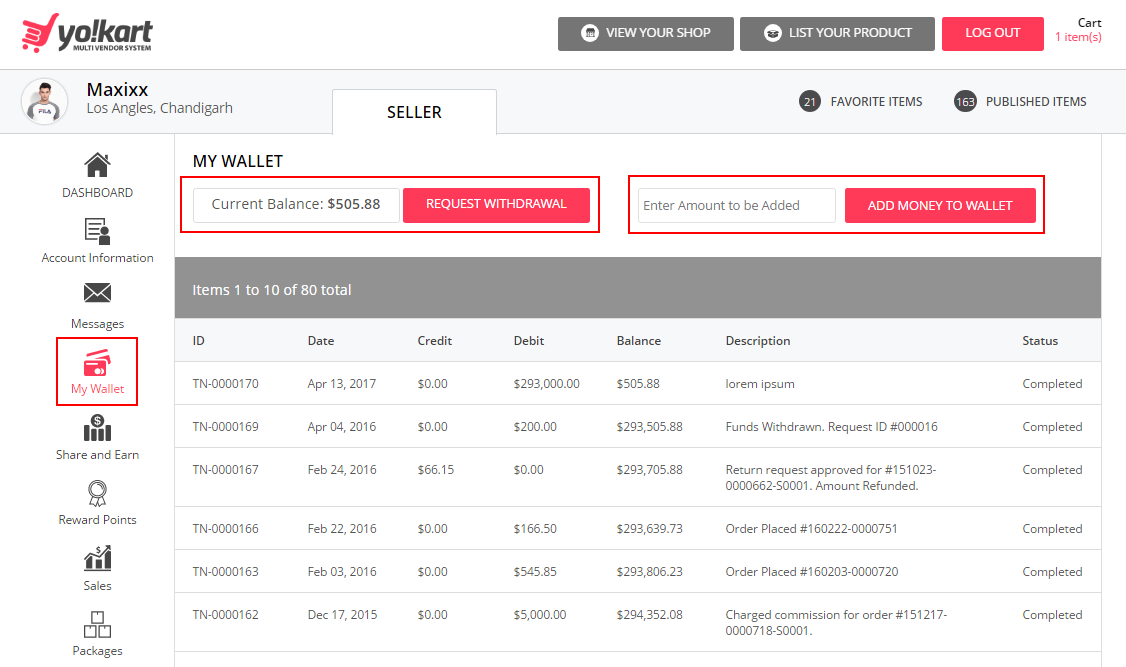Click the Completed status for TN-0000167
1126x667 pixels.
[1052, 470]
